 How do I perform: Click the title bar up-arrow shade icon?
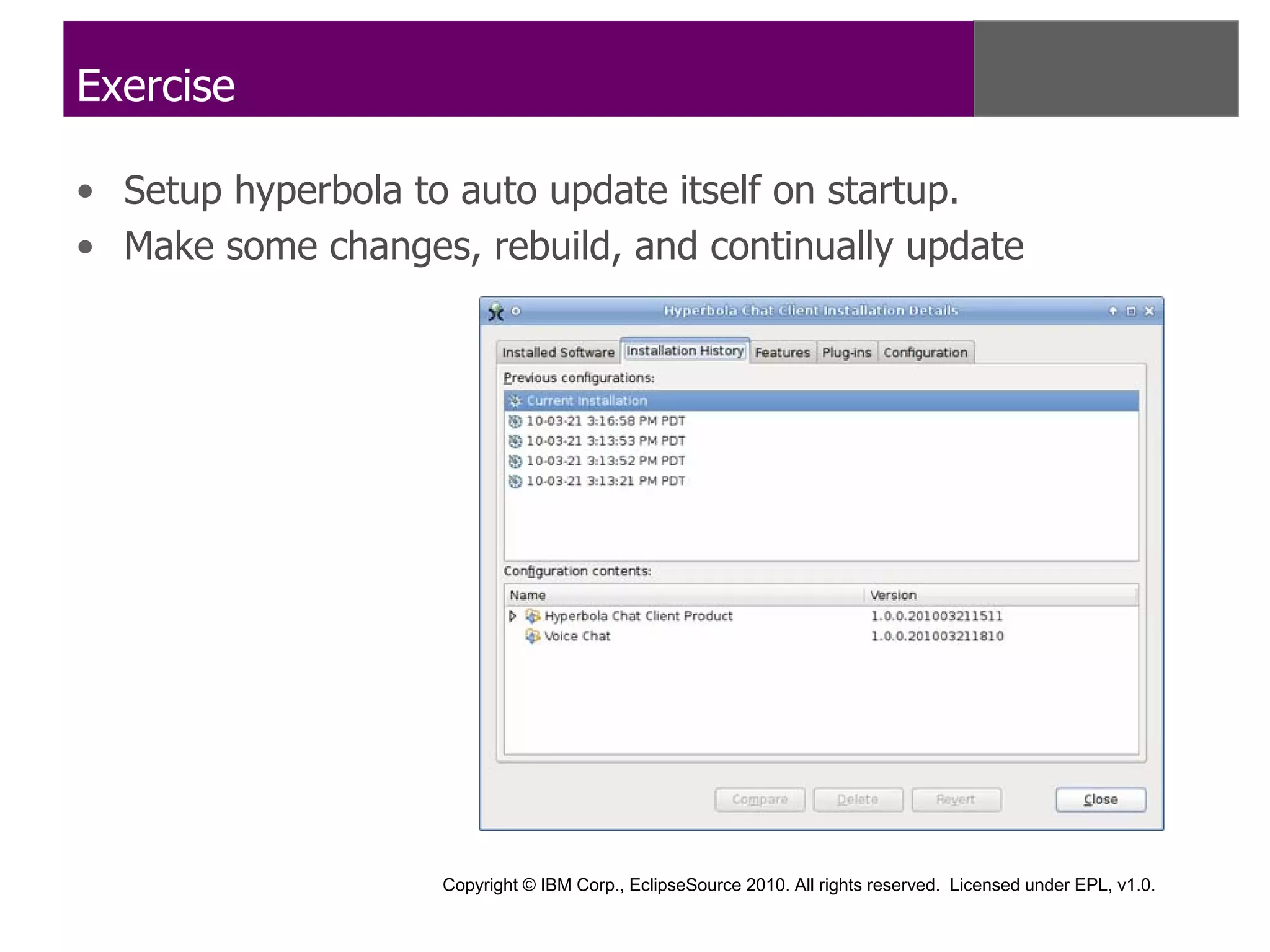coord(1113,311)
